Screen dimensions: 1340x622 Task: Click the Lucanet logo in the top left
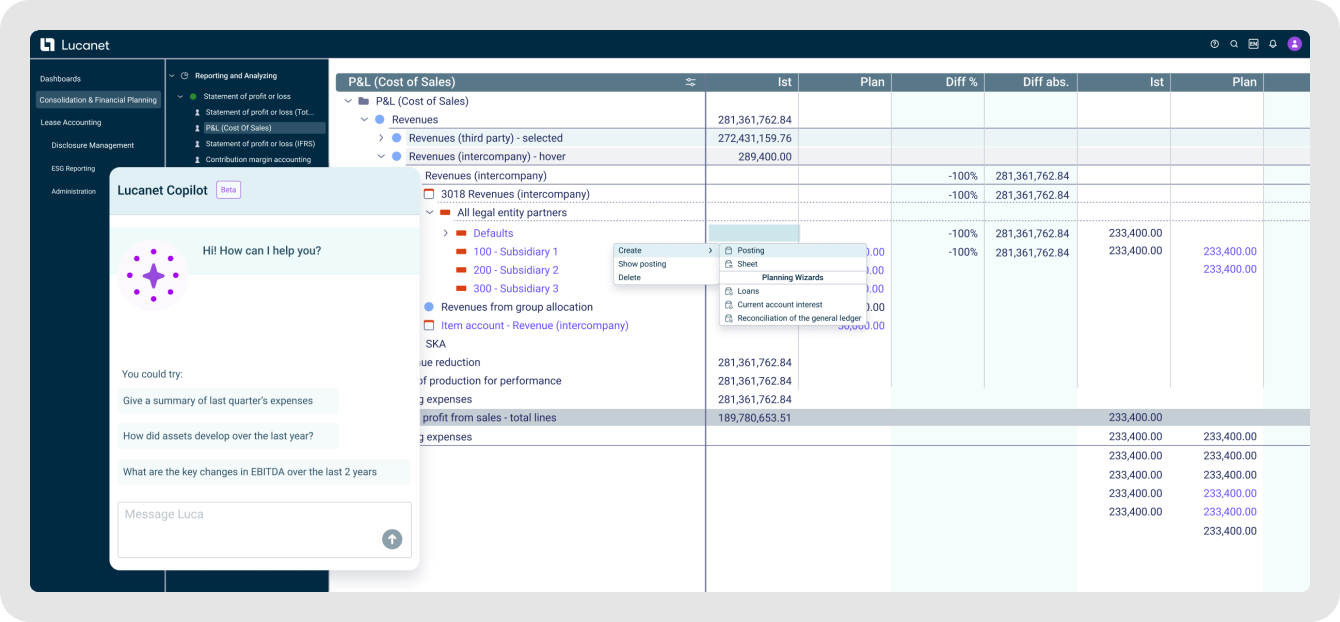(x=47, y=44)
